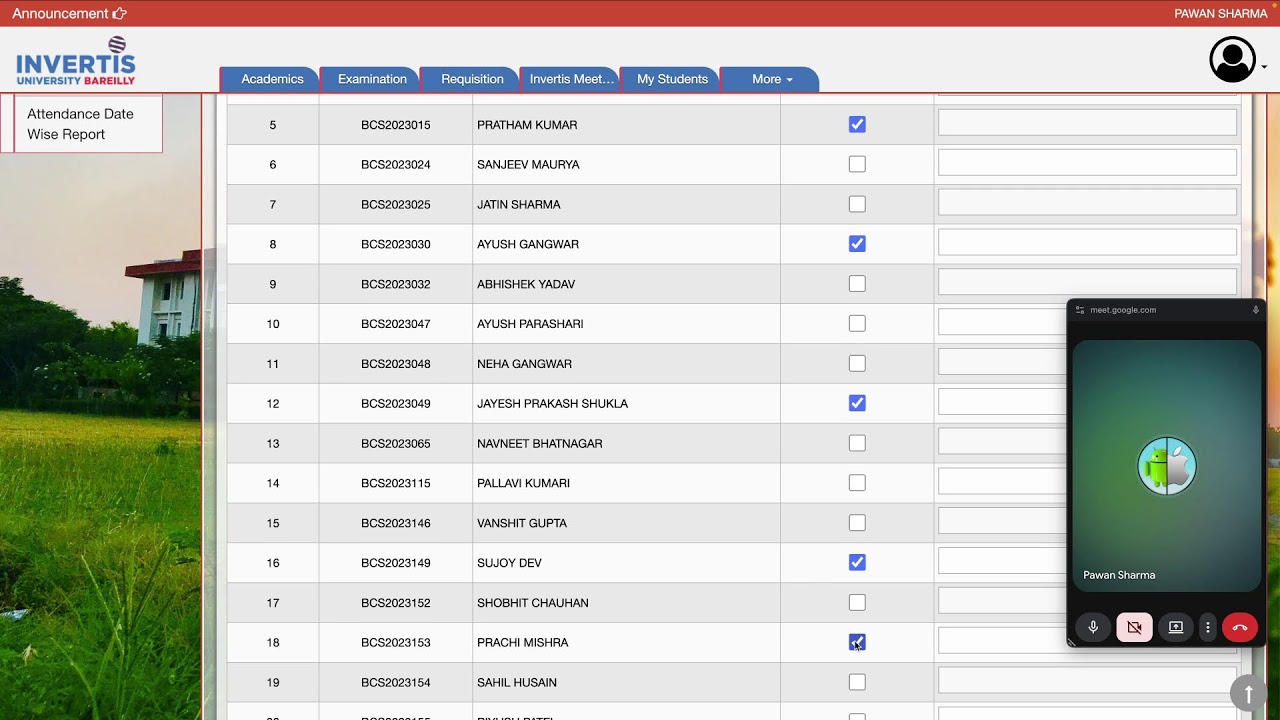Go to the Requisition tab
Image resolution: width=1280 pixels, height=720 pixels.
[472, 79]
